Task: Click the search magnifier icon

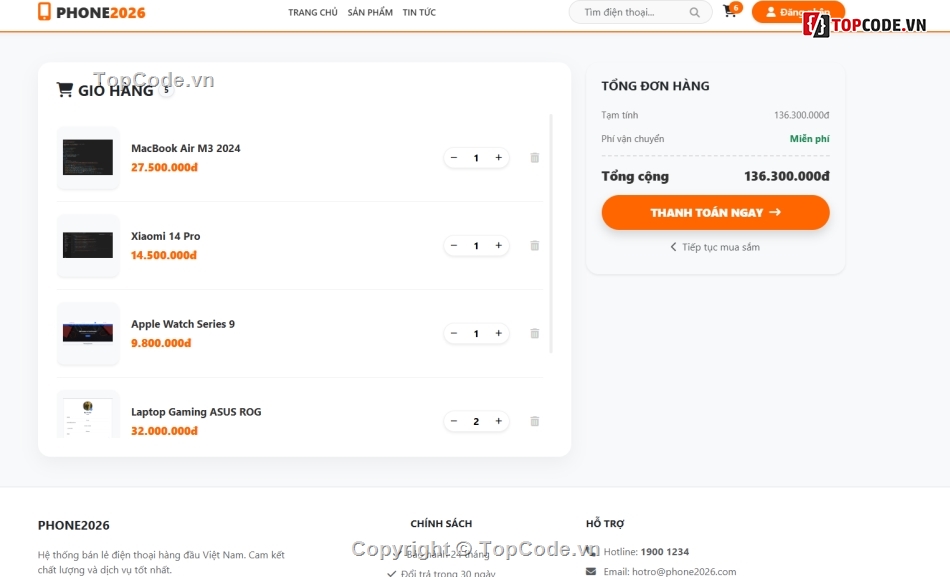Action: (x=694, y=12)
